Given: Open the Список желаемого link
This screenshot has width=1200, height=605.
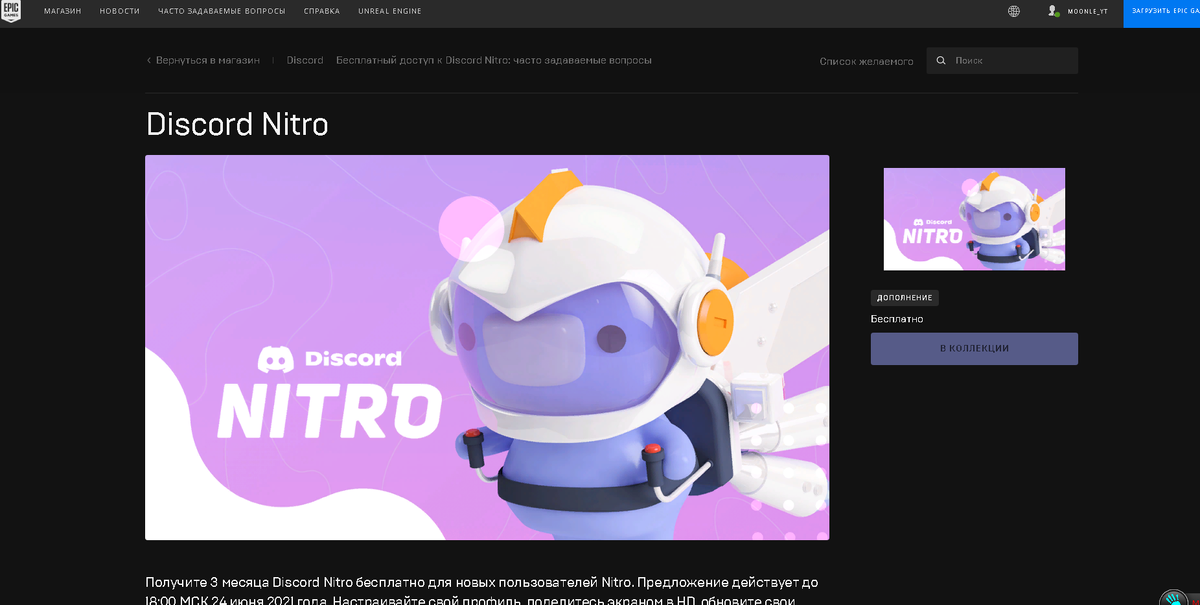Looking at the screenshot, I should point(867,61).
